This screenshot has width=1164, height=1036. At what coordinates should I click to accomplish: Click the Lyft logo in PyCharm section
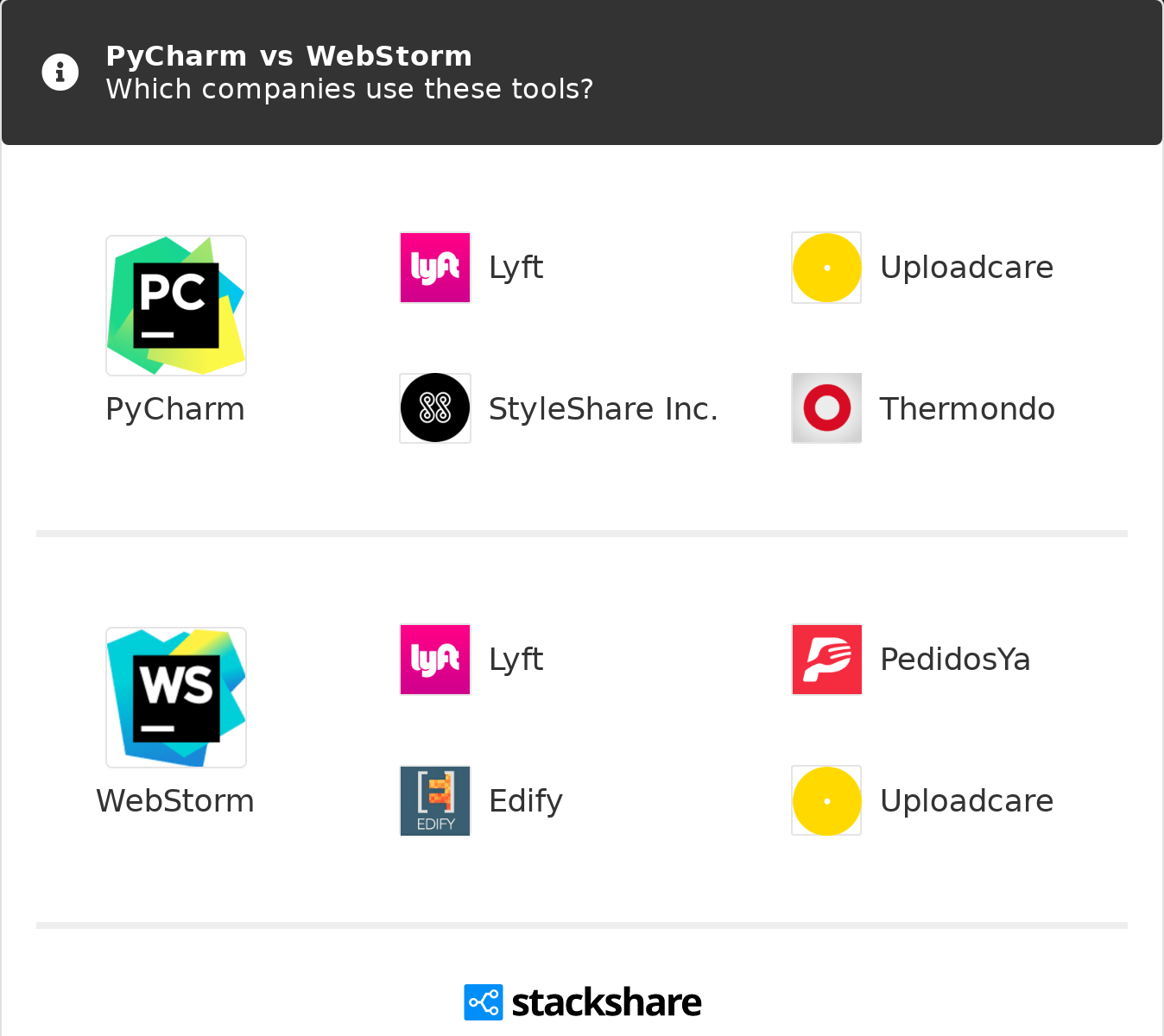tap(435, 268)
